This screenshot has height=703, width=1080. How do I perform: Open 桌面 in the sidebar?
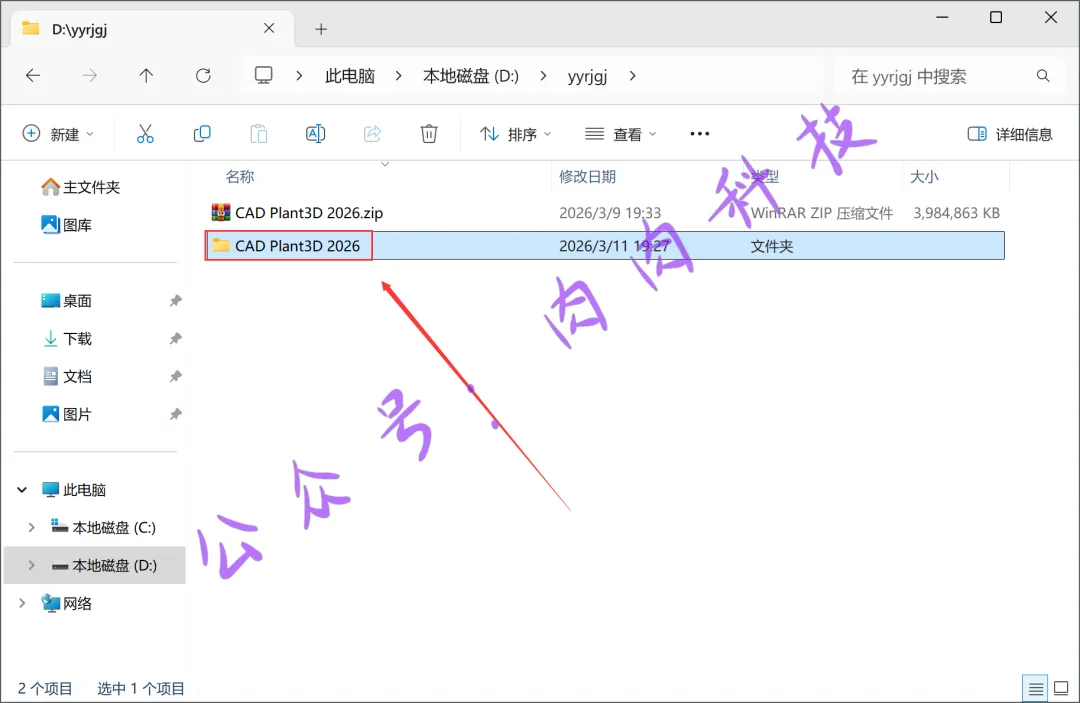(67, 301)
